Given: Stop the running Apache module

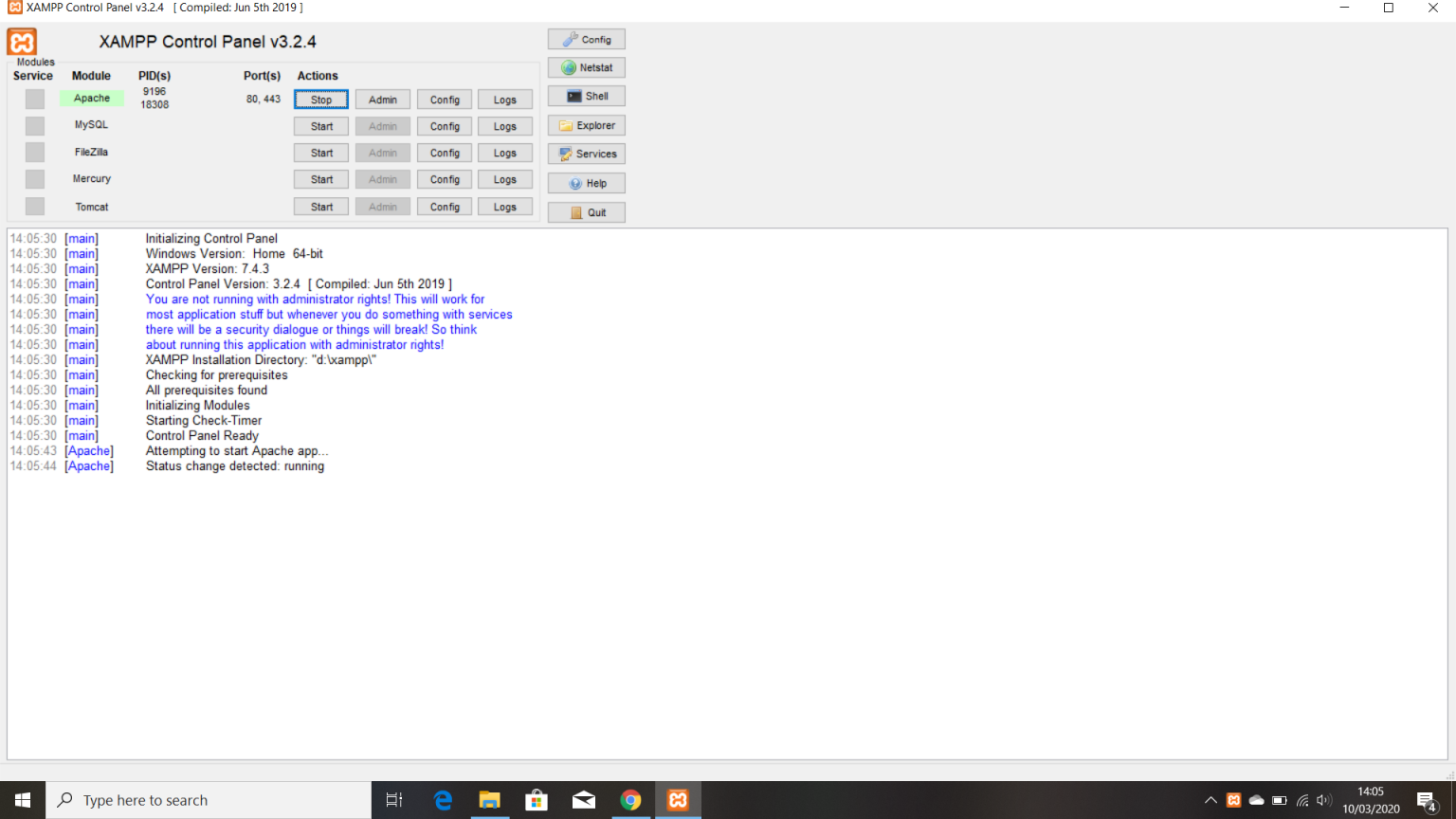Looking at the screenshot, I should (321, 100).
